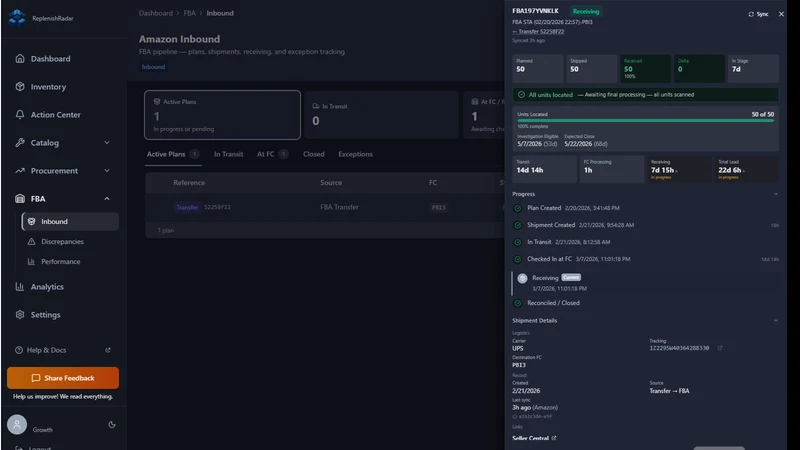Screen dimensions: 800x450
Task: Switch to the In Transit tab
Action: 229,154
